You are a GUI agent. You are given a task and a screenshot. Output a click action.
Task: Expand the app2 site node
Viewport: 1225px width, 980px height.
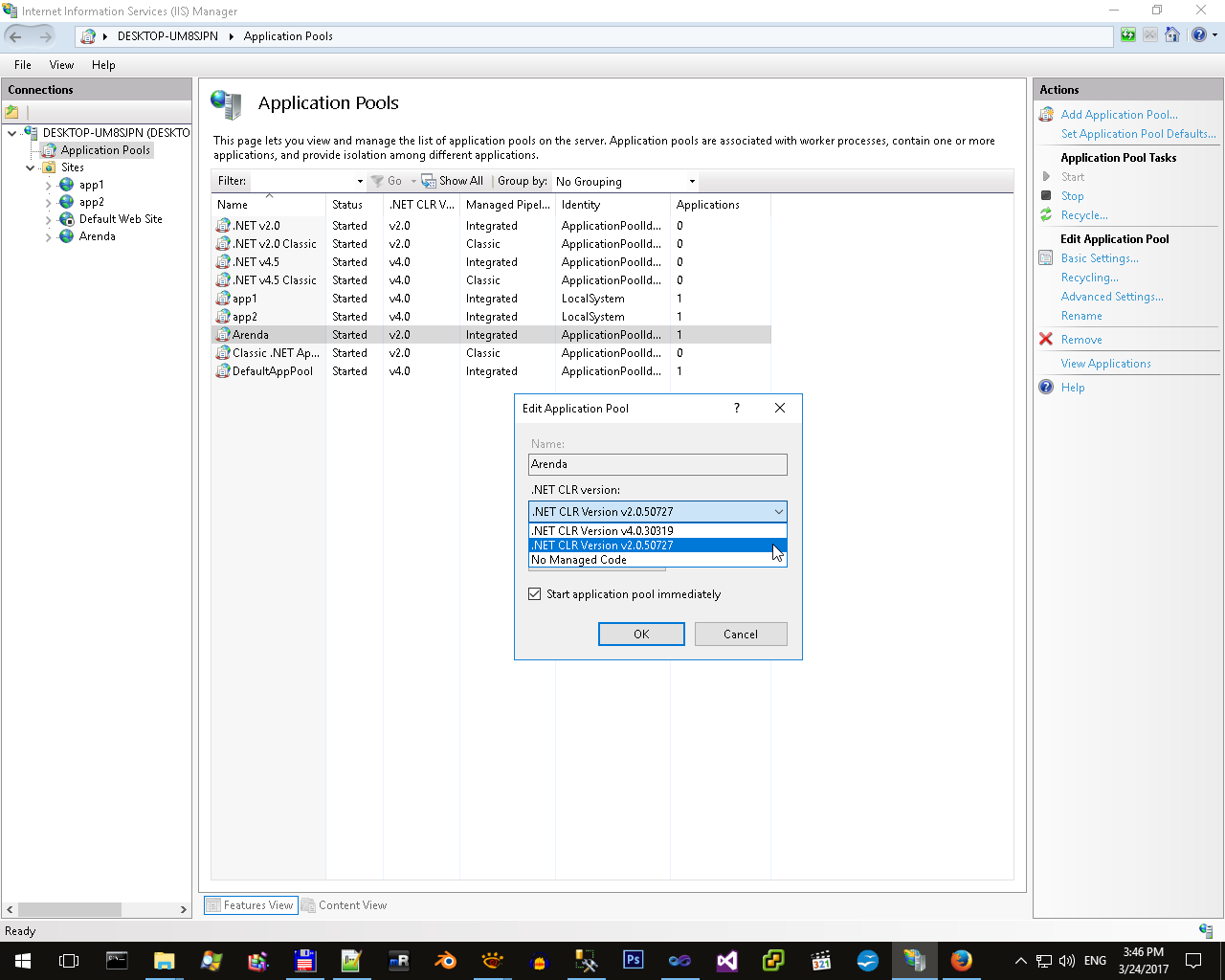[x=49, y=202]
